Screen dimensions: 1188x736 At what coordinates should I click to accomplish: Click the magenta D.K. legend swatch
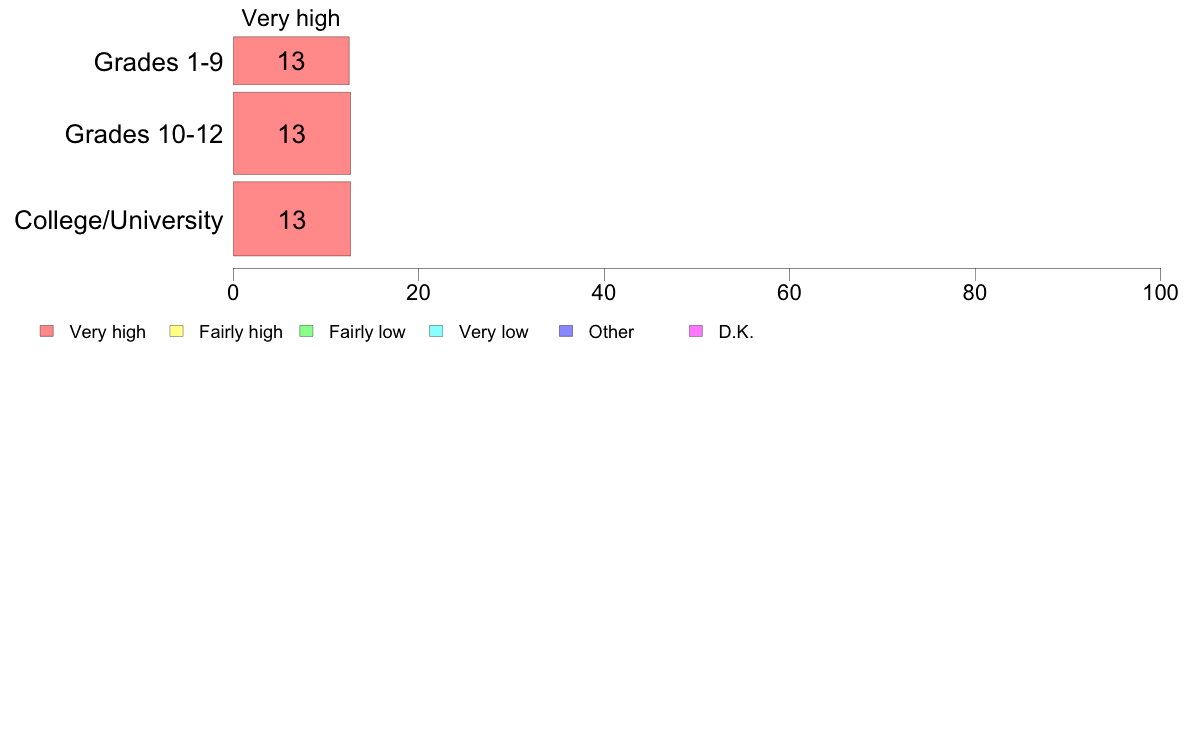coord(696,331)
